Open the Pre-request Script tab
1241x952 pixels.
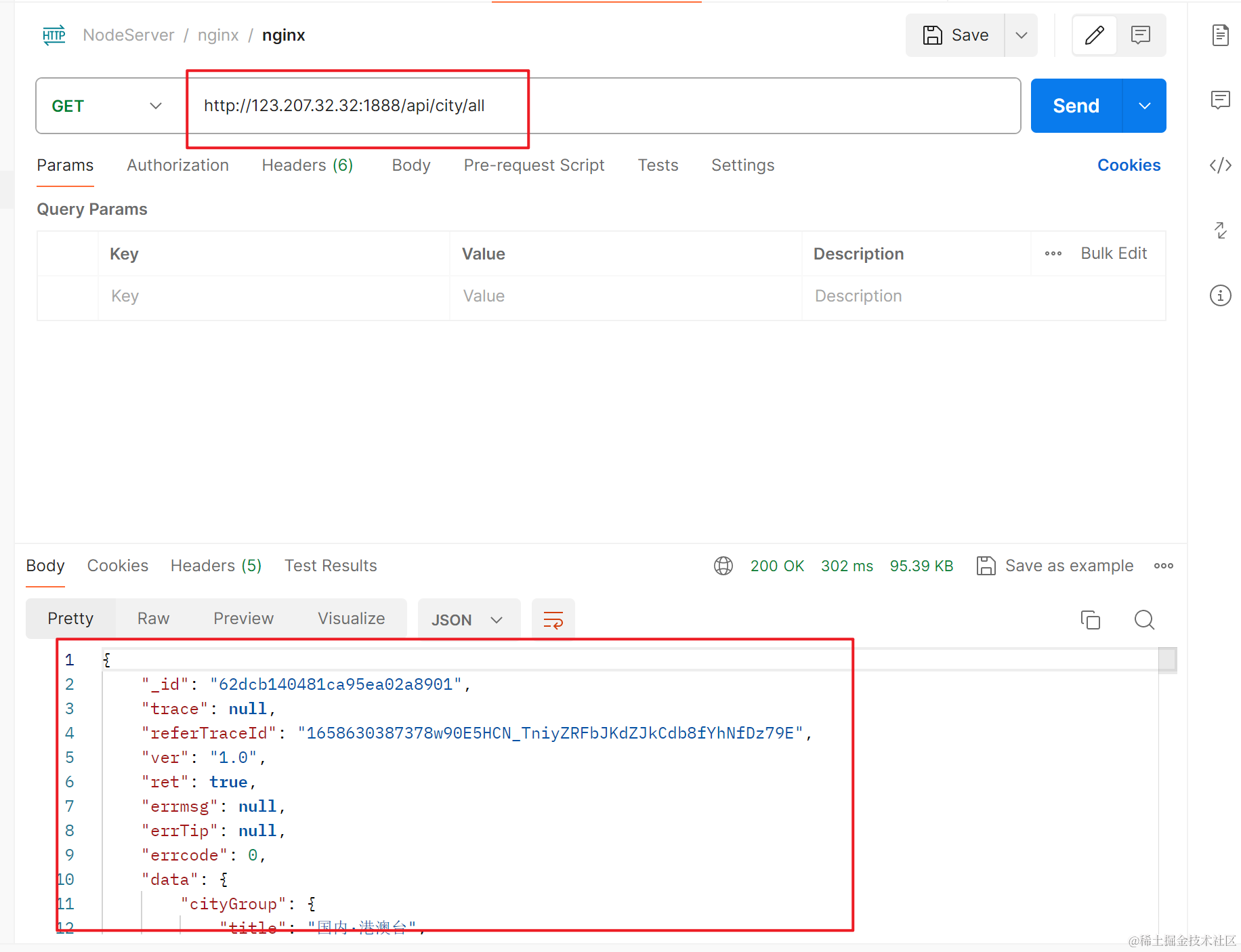pos(534,165)
